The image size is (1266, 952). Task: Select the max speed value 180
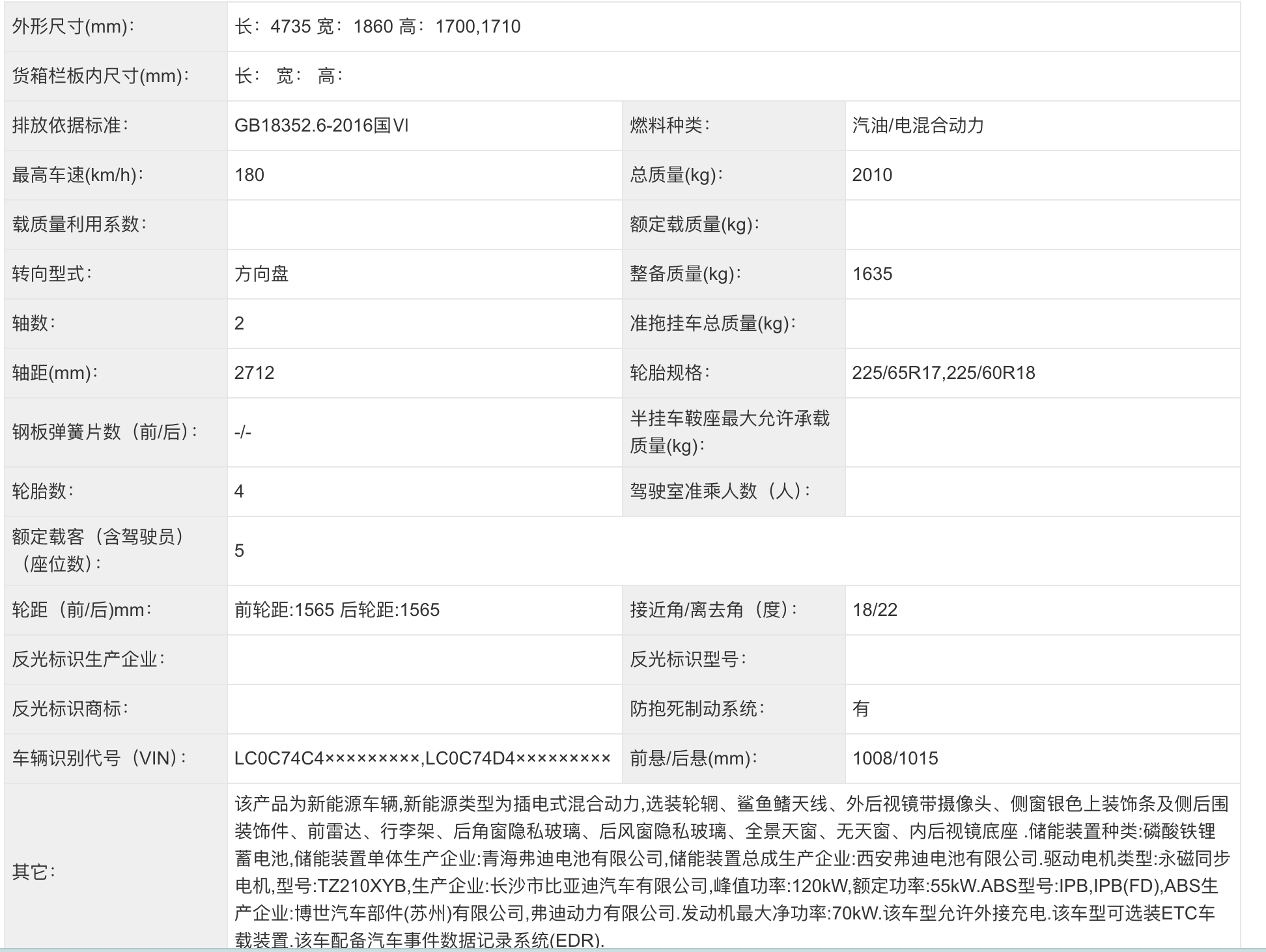(x=249, y=175)
